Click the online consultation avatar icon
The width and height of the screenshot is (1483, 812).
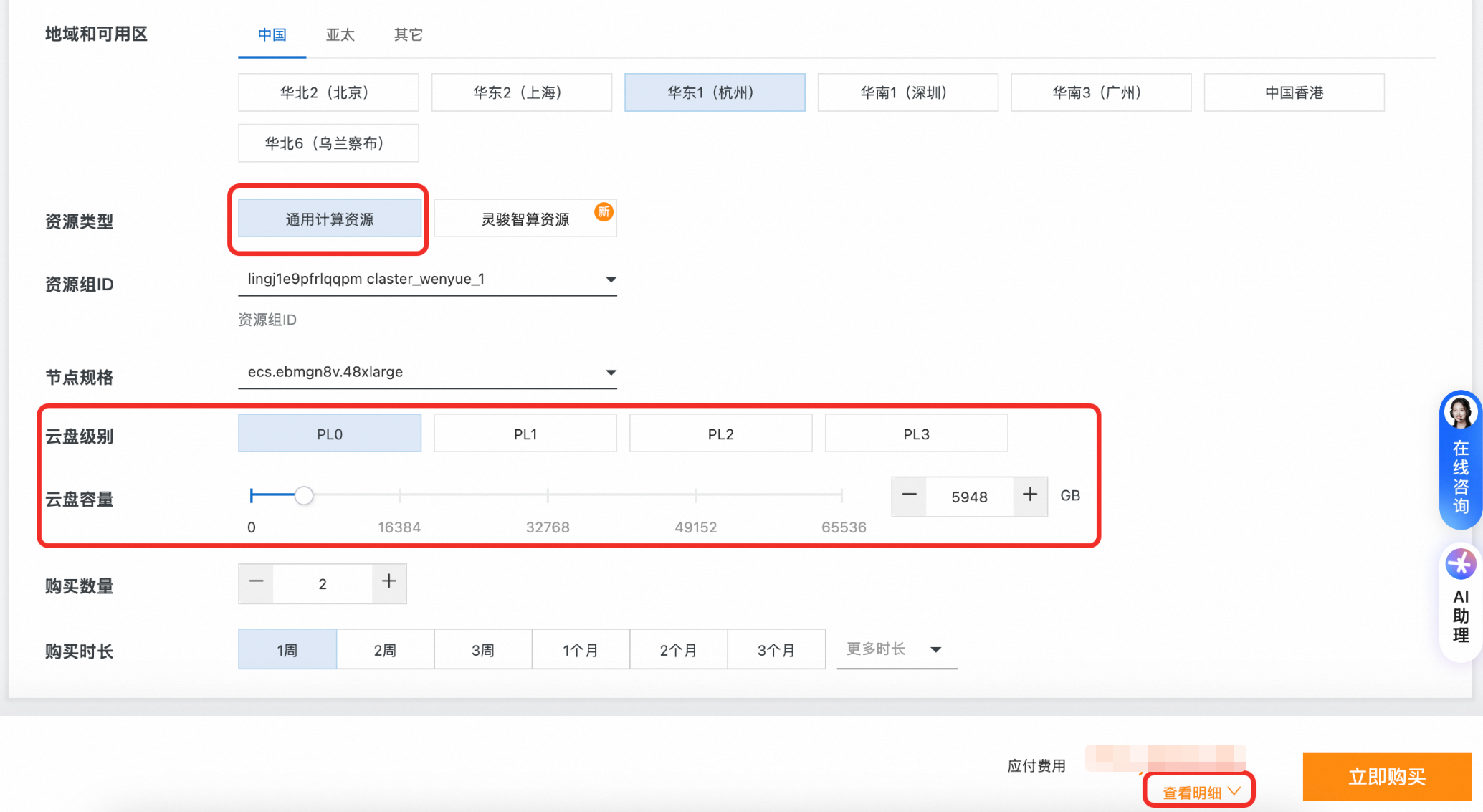(1459, 413)
